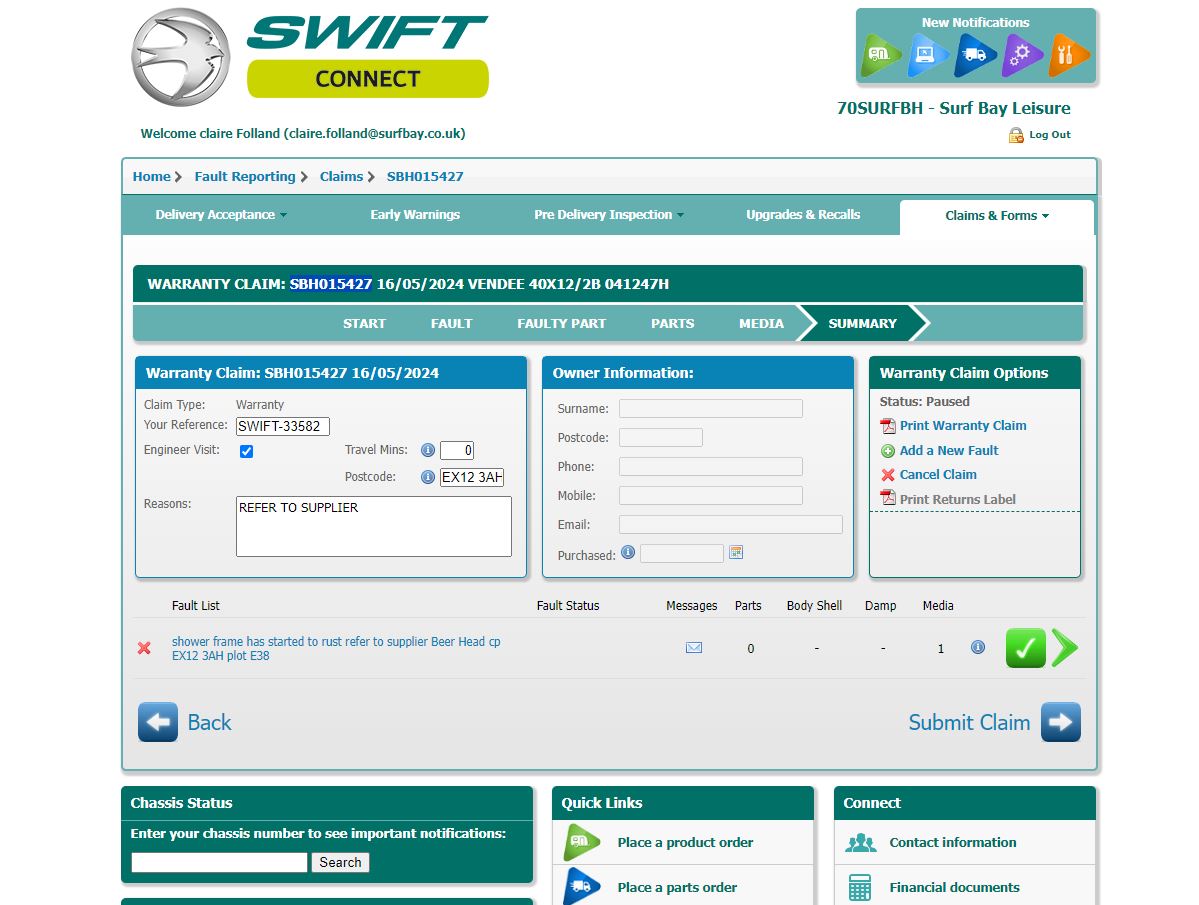The height and width of the screenshot is (905, 1199).
Task: Click the Fault Reporting breadcrumb link
Action: [245, 177]
